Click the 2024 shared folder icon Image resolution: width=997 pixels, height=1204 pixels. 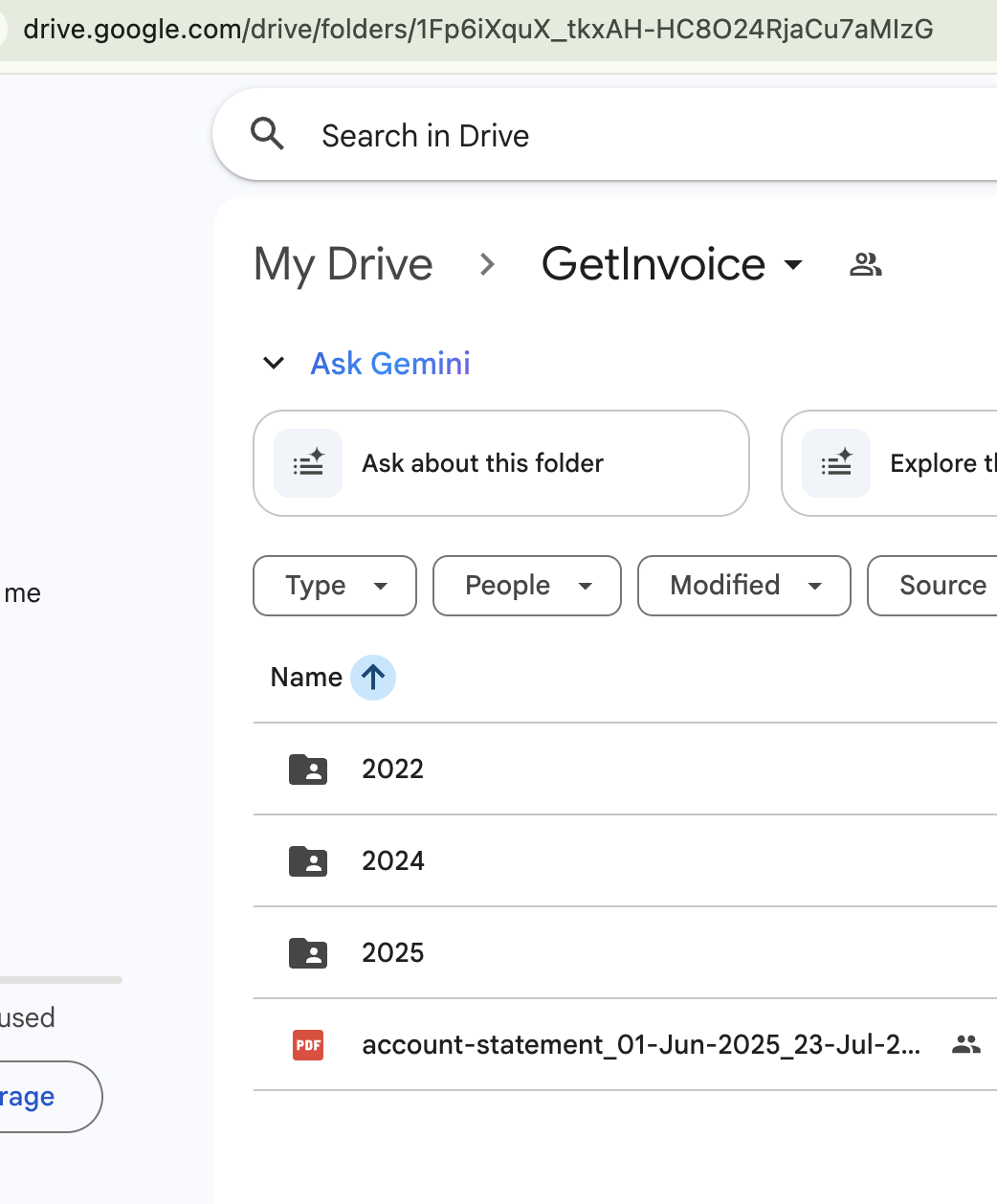pyautogui.click(x=308, y=860)
